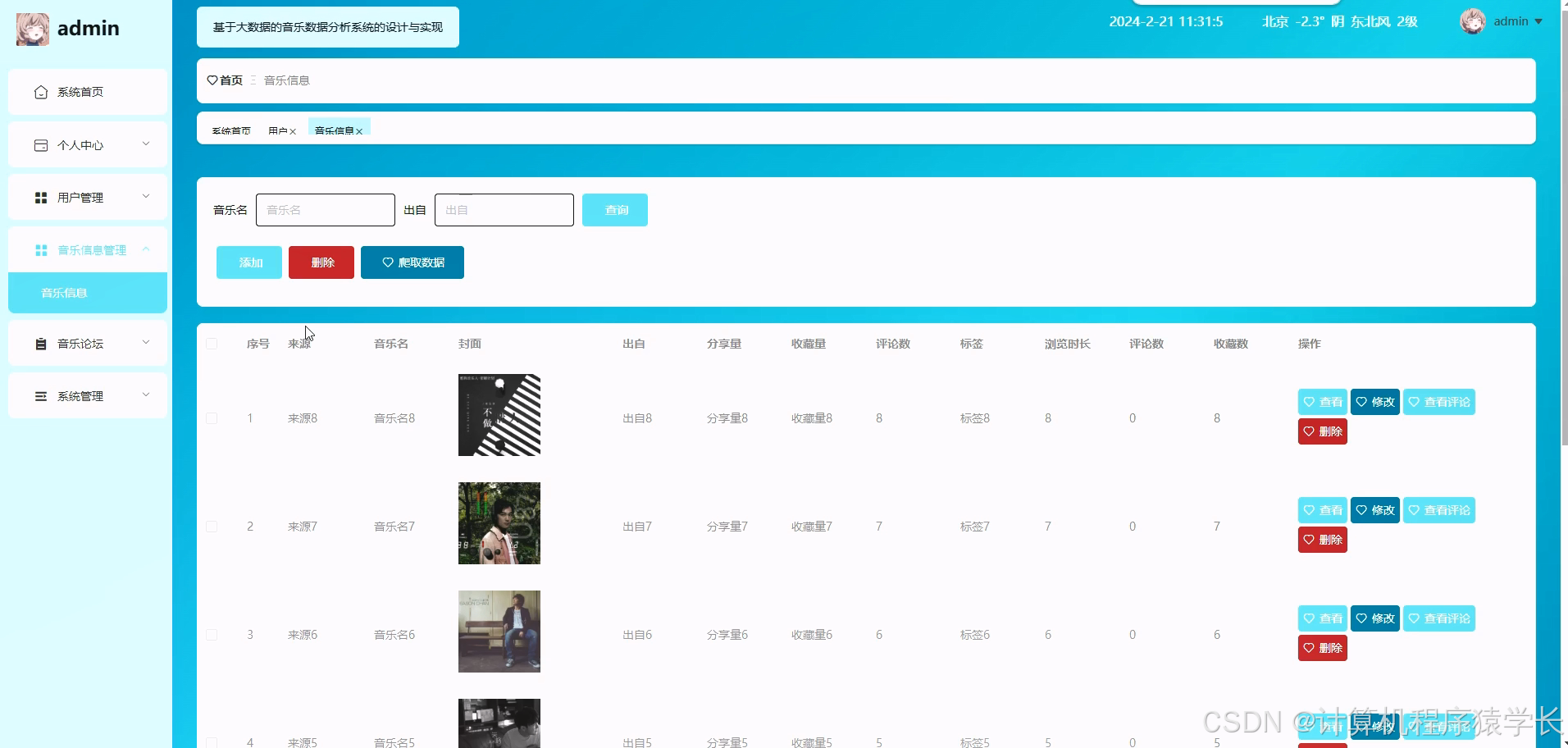
Task: Expand the 用户管理 menu chevron
Action: tap(146, 197)
